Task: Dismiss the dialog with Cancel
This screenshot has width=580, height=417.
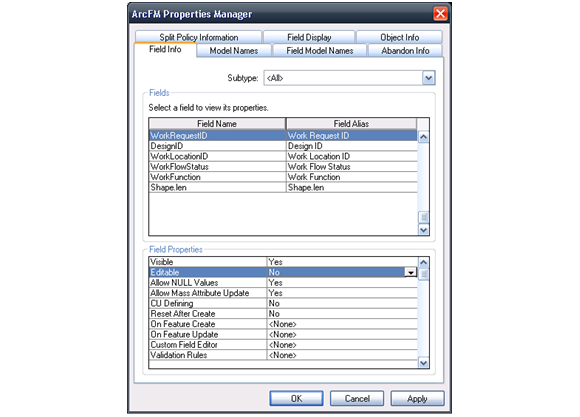Action: click(x=357, y=398)
